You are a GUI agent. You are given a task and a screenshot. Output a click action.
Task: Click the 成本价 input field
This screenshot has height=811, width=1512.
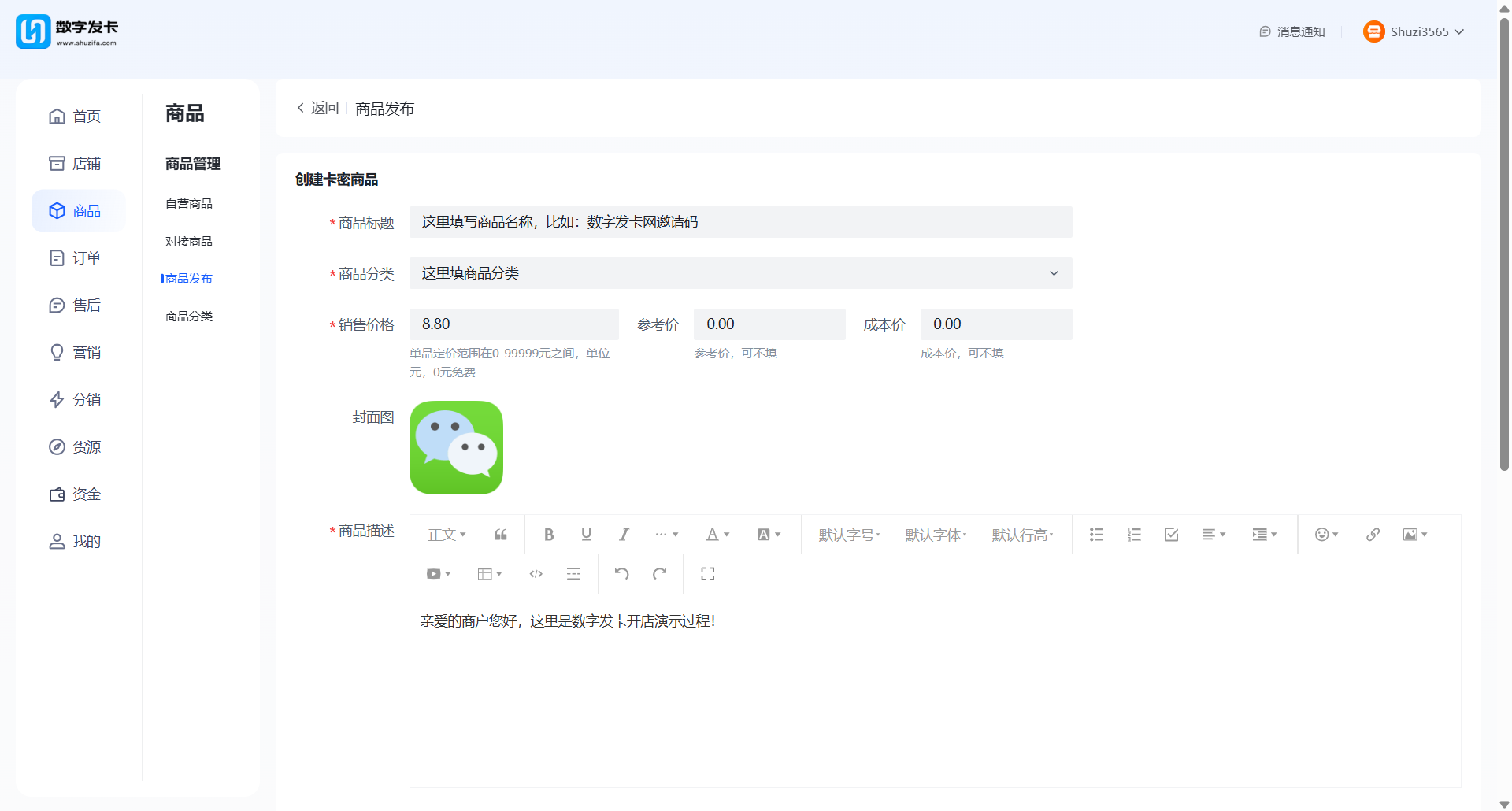(x=996, y=324)
